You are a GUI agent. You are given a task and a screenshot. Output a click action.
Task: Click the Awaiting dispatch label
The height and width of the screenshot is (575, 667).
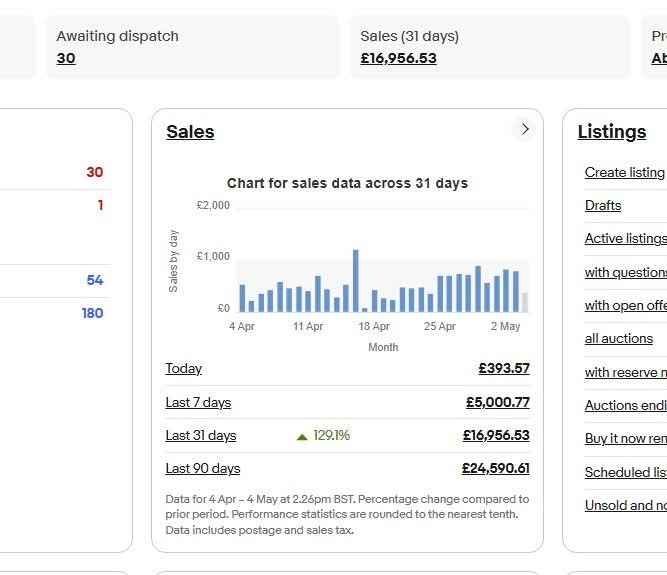tap(117, 36)
